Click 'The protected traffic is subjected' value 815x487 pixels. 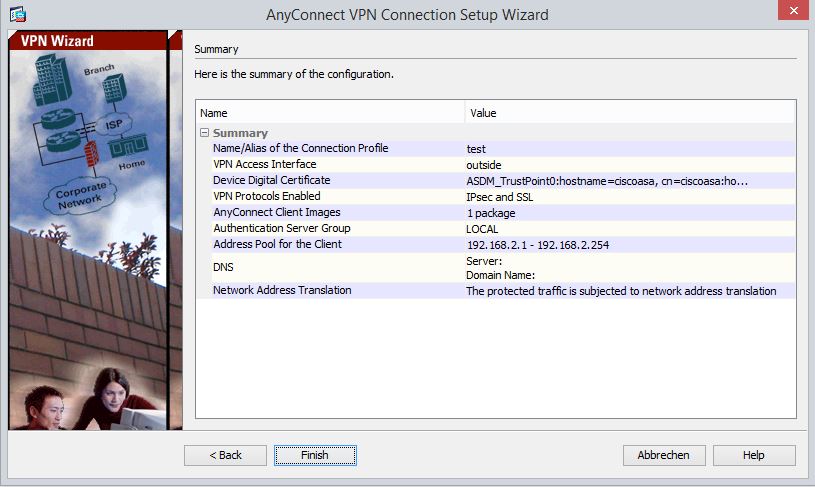621,291
